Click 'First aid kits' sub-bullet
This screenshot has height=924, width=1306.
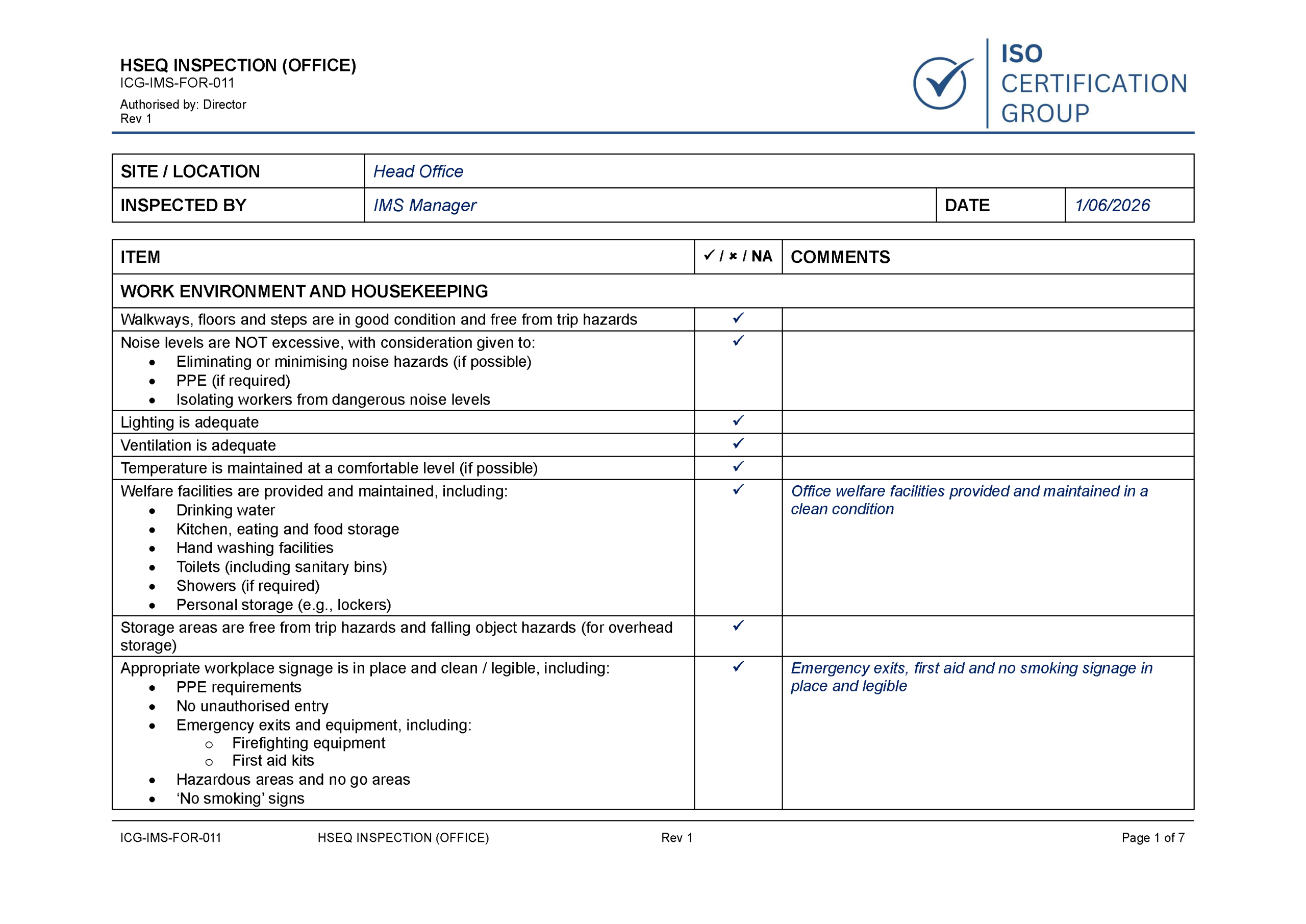click(273, 761)
